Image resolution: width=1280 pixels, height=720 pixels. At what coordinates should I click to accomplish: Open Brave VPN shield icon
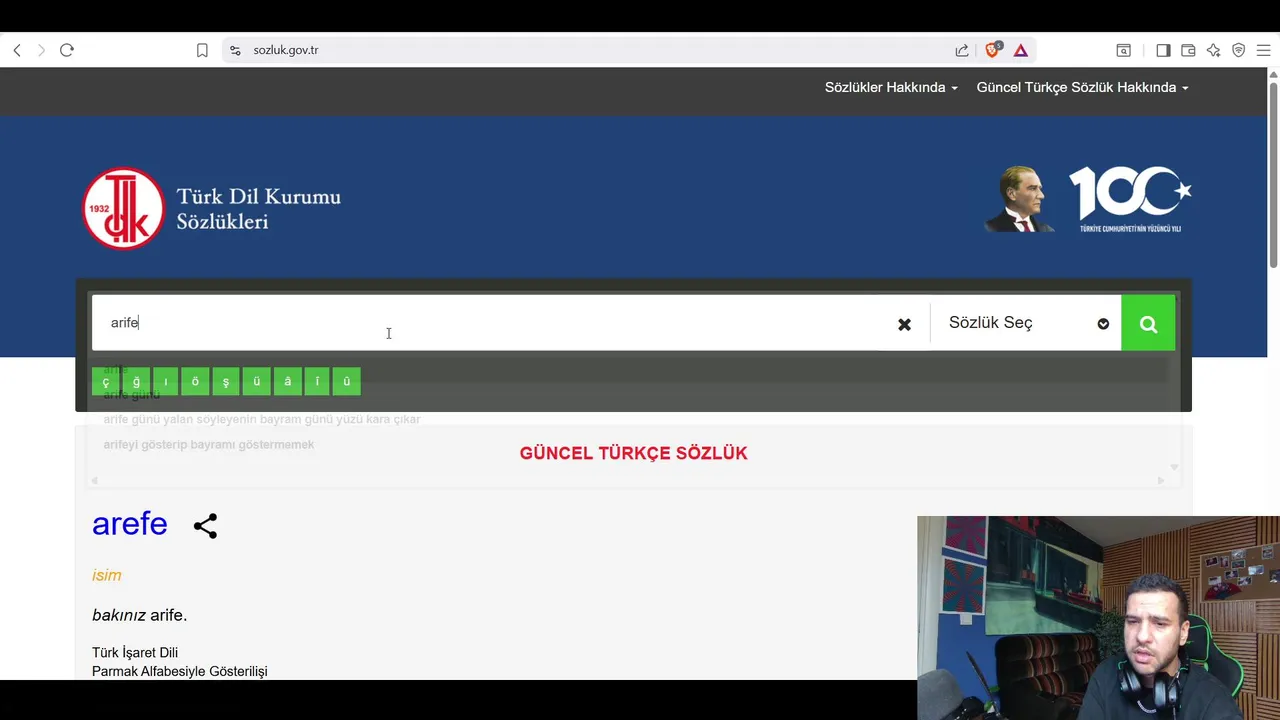[1238, 50]
